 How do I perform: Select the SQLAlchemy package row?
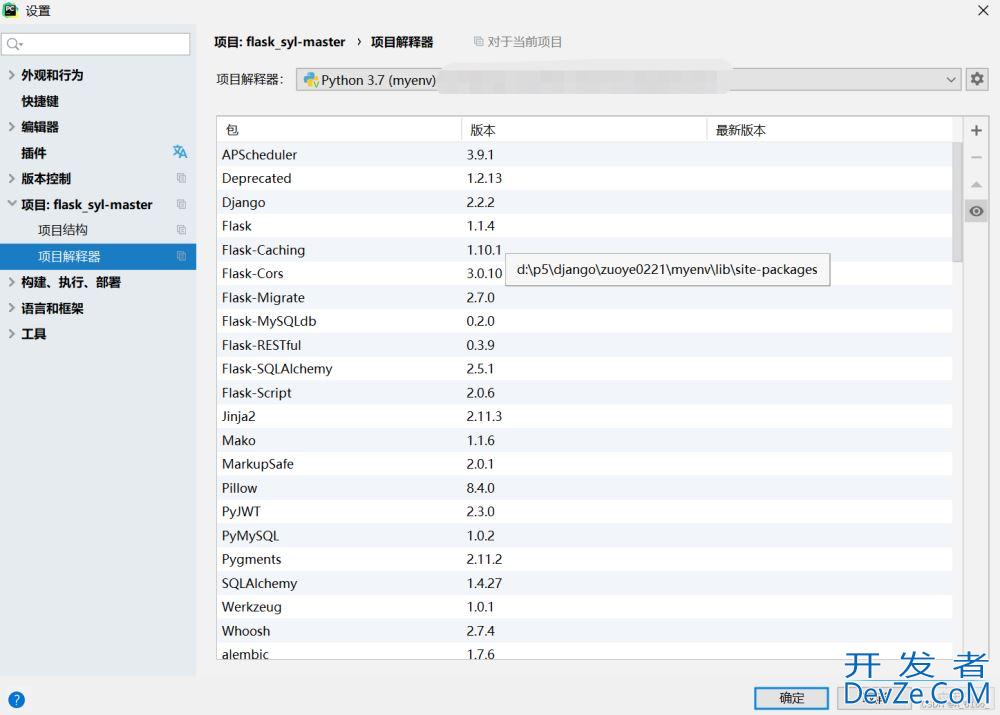[x=585, y=583]
